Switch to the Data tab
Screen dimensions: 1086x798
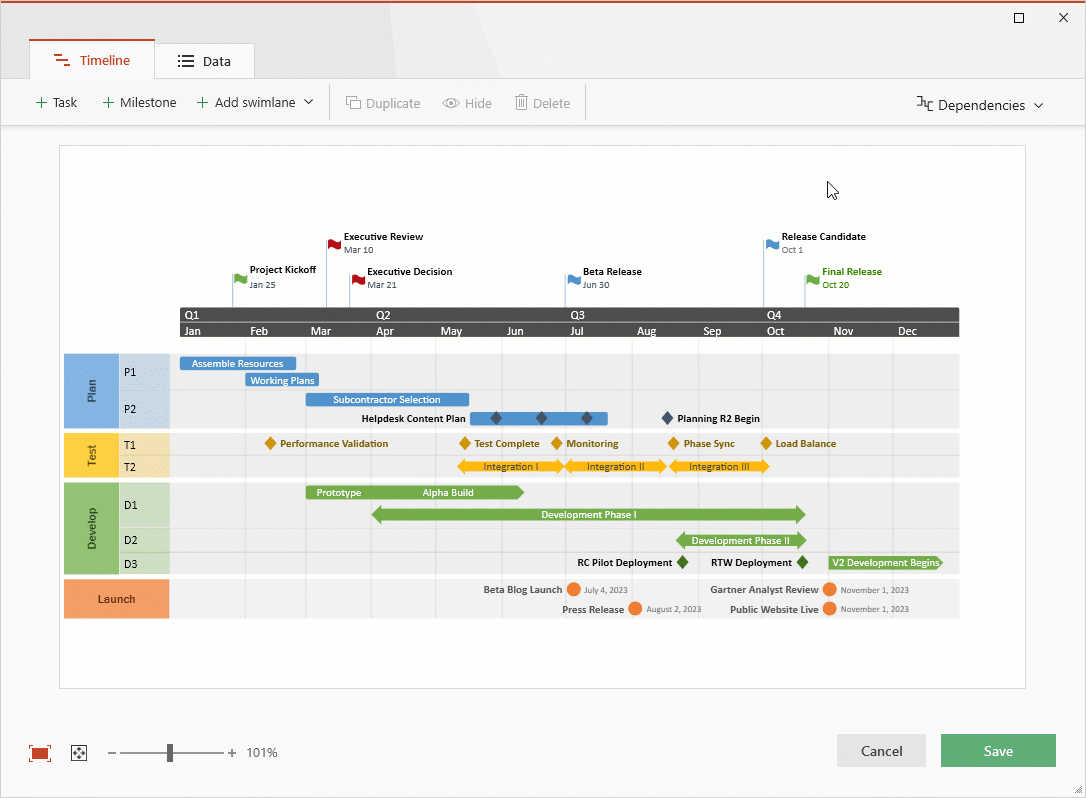tap(204, 60)
